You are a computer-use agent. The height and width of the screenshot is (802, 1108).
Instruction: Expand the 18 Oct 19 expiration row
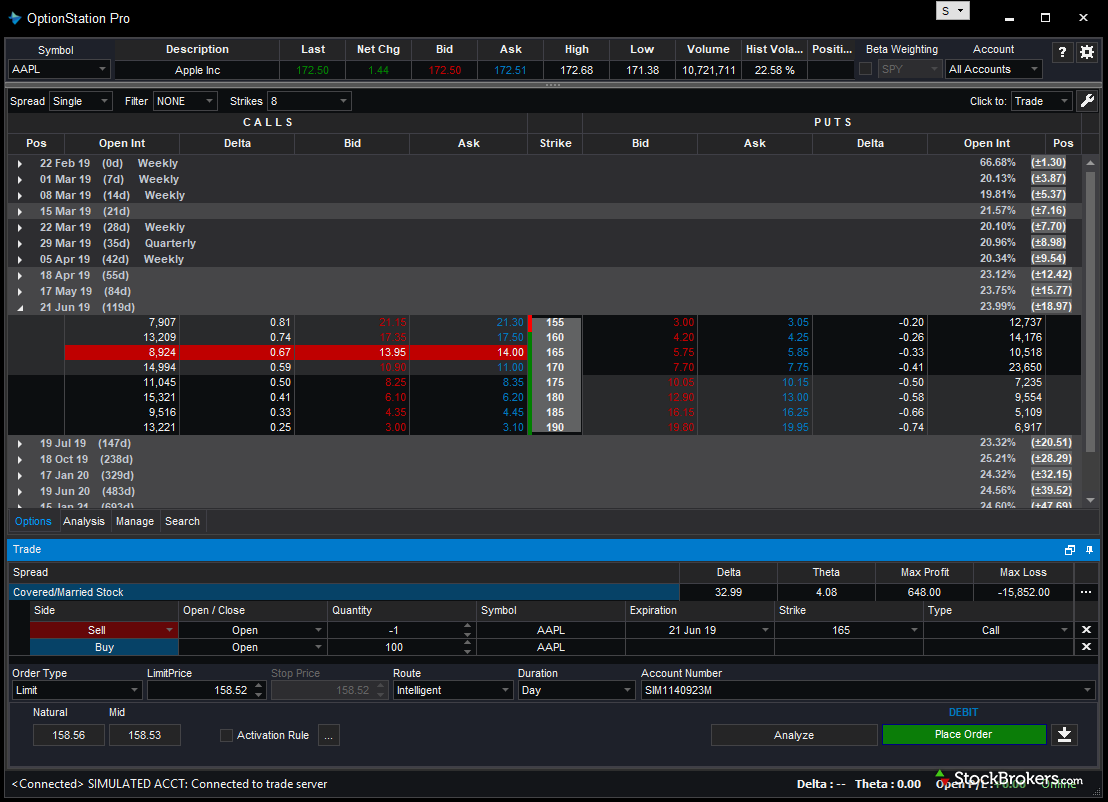(x=20, y=460)
